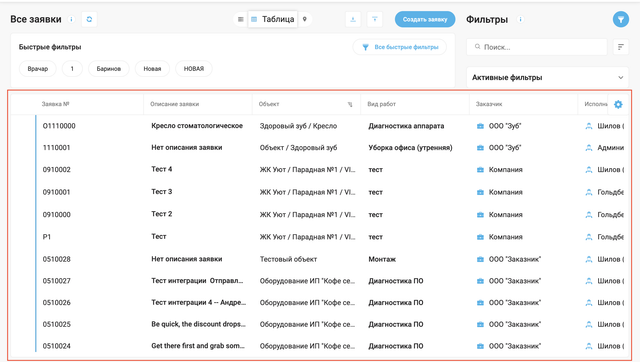Open table column settings gear
The width and height of the screenshot is (640, 362).
(x=618, y=104)
